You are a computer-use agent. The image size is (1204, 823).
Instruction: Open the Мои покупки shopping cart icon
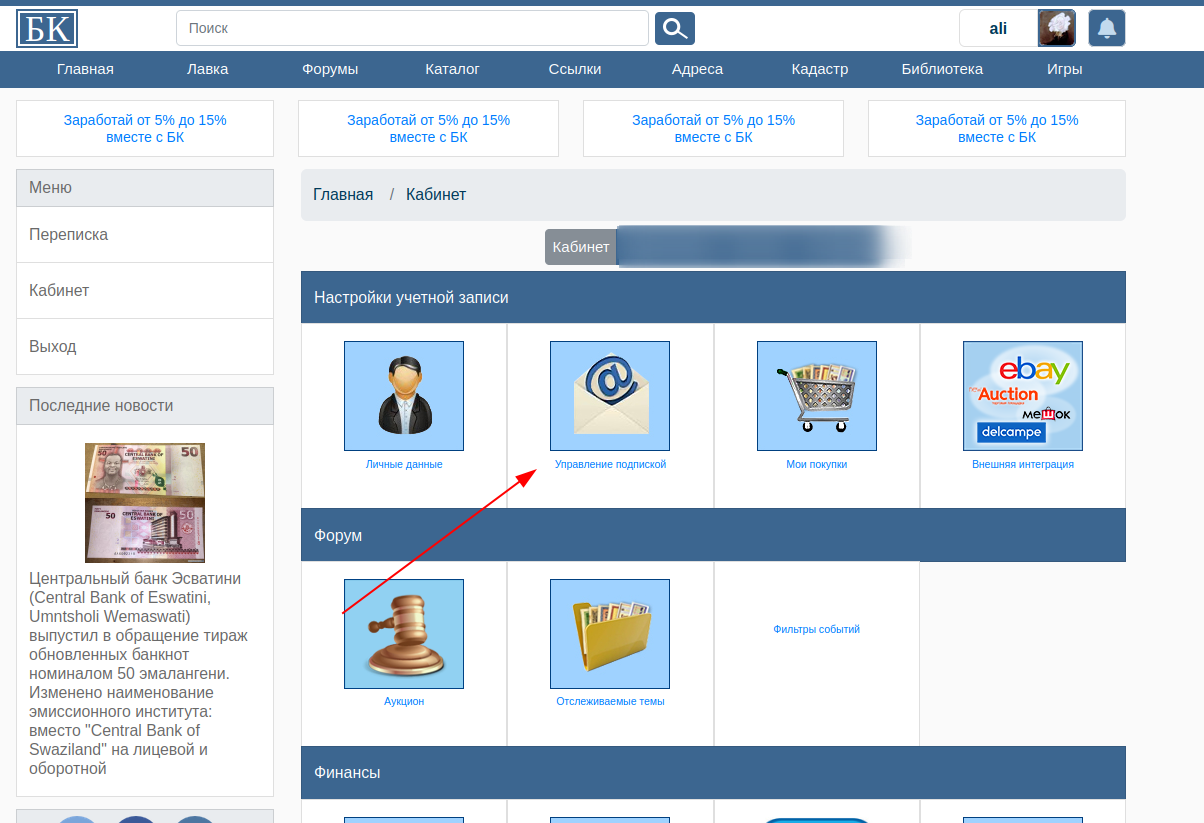click(816, 396)
